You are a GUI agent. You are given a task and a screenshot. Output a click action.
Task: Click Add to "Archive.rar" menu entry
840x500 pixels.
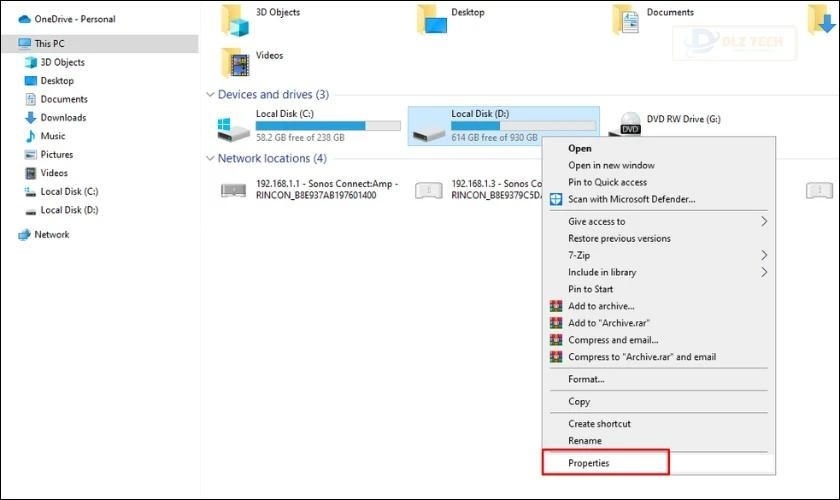click(x=609, y=323)
